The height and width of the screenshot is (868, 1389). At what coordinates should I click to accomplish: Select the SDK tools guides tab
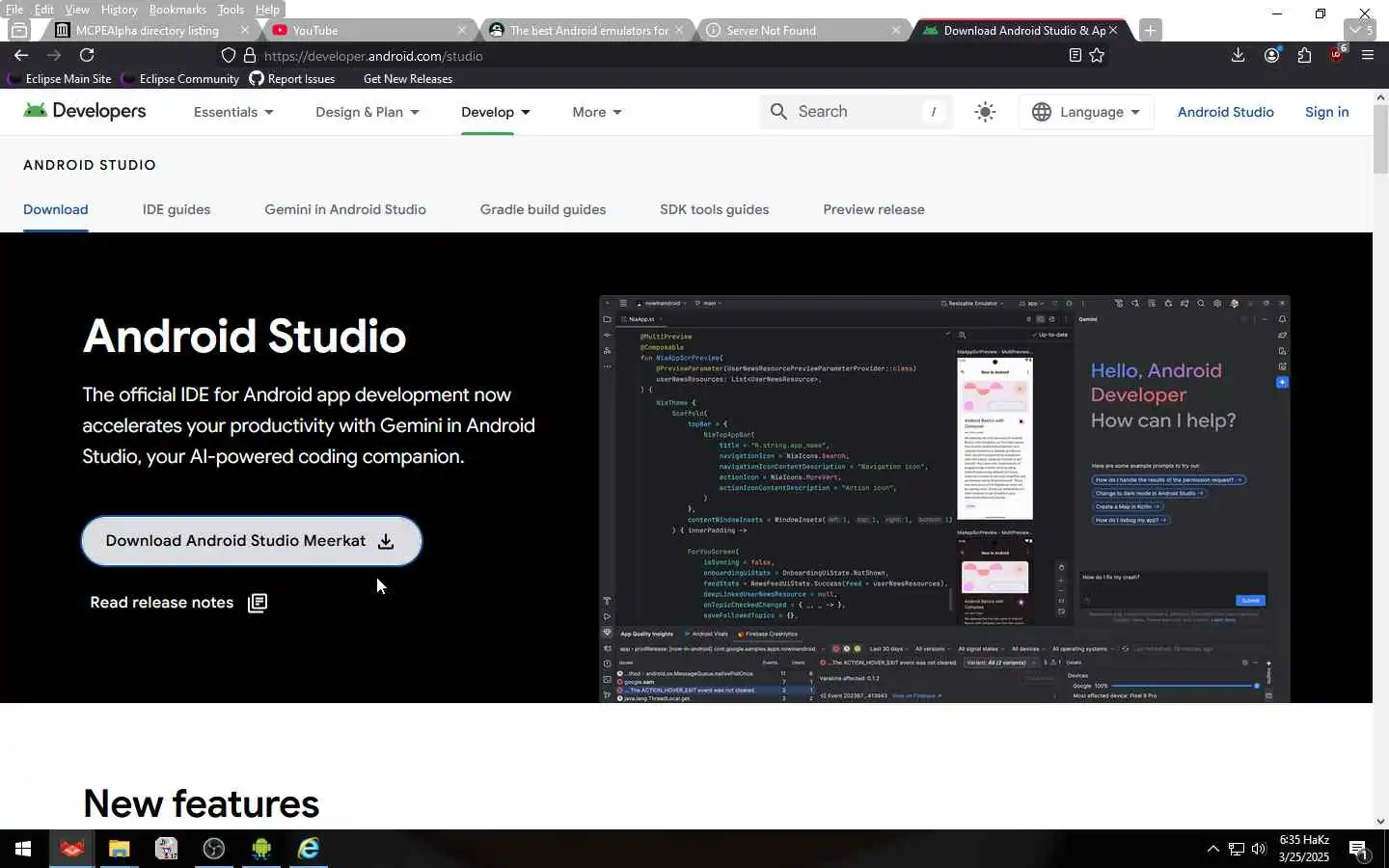pyautogui.click(x=715, y=209)
